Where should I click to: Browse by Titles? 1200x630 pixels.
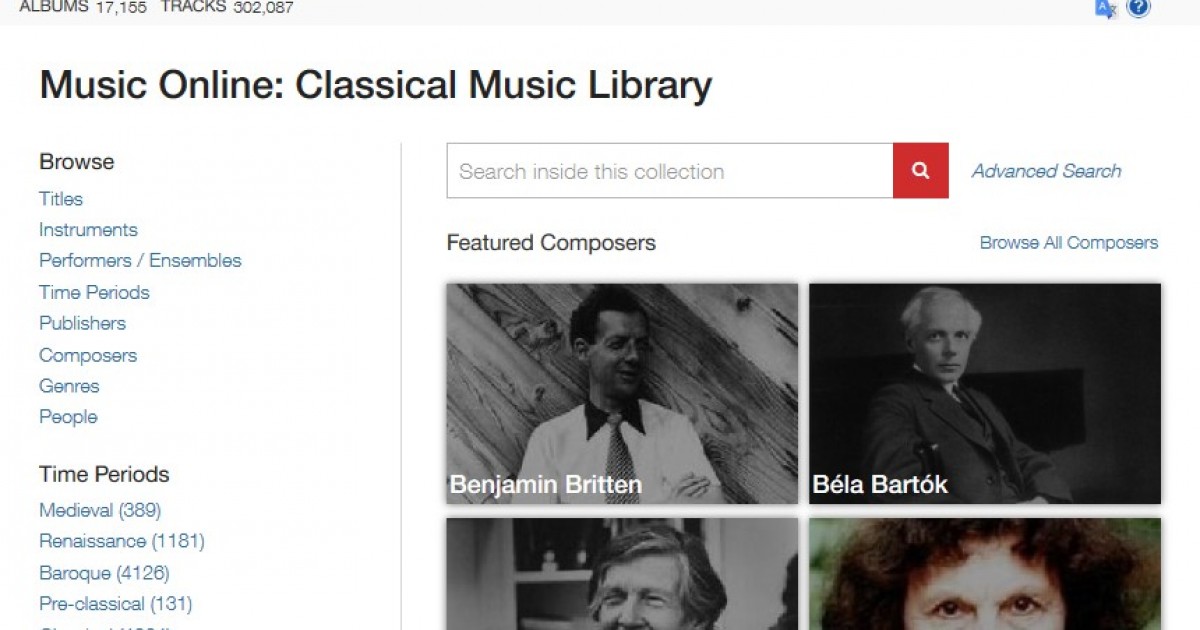[61, 199]
